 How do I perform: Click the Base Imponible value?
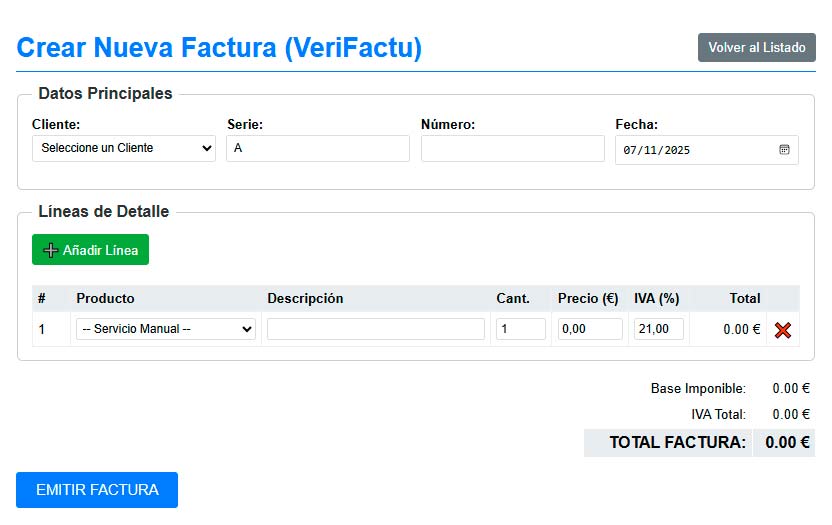coord(790,388)
